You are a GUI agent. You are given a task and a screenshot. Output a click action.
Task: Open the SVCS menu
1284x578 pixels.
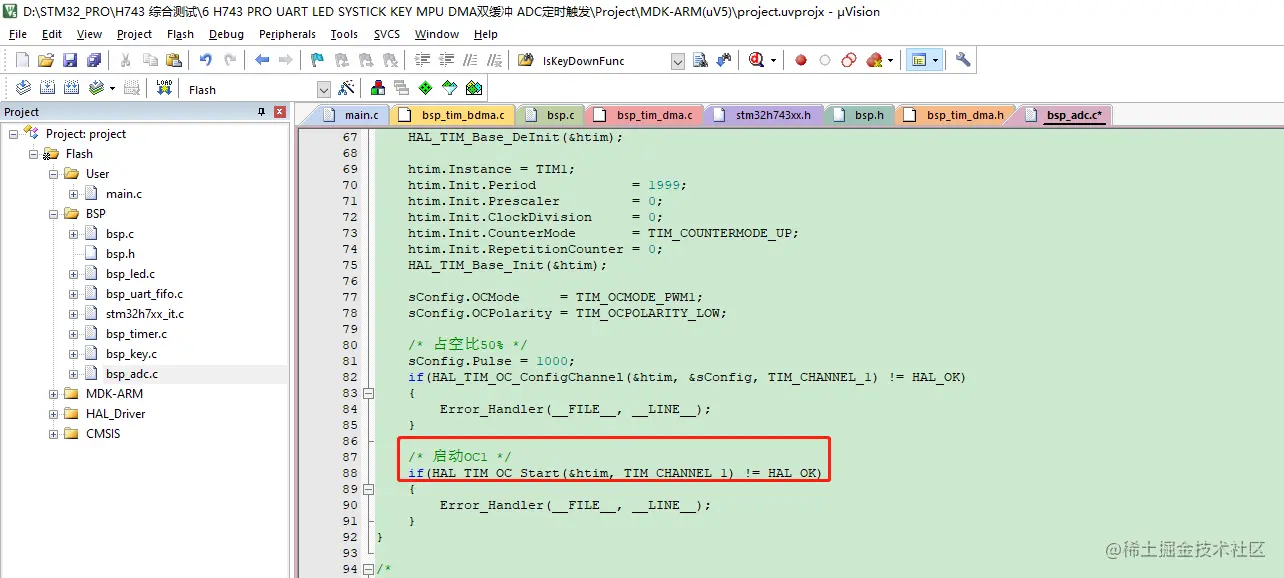point(386,34)
